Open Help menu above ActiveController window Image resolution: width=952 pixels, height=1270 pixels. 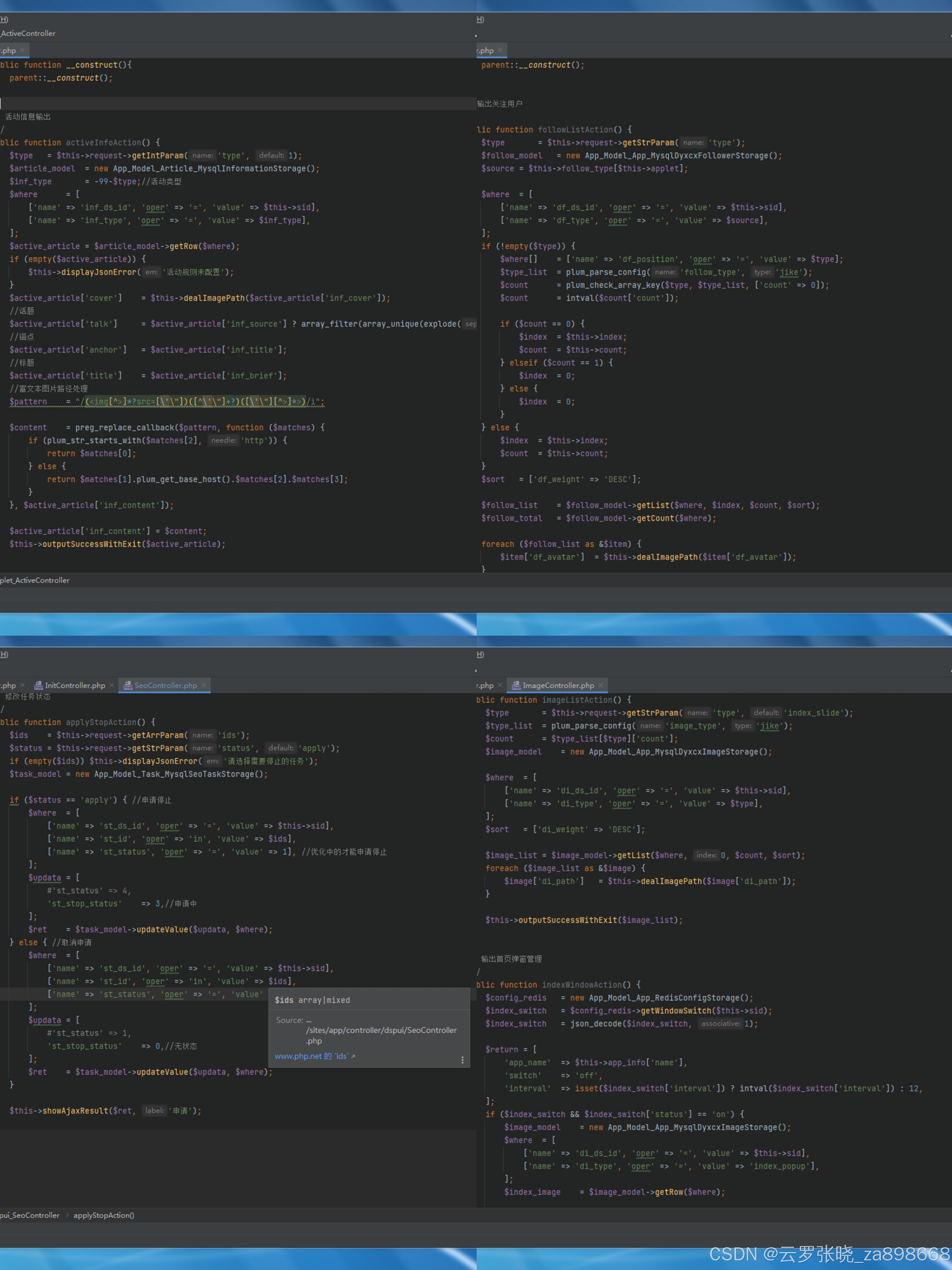pyautogui.click(x=4, y=20)
